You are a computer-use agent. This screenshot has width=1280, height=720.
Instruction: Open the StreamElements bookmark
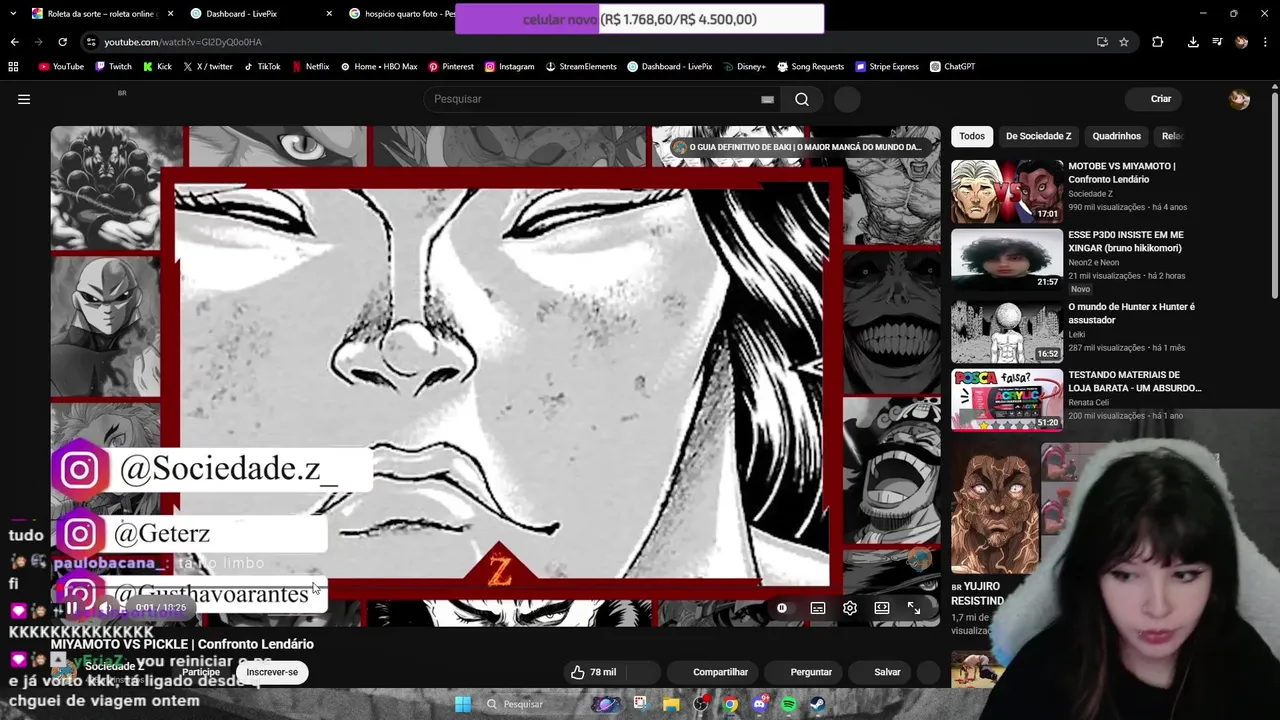pos(580,67)
